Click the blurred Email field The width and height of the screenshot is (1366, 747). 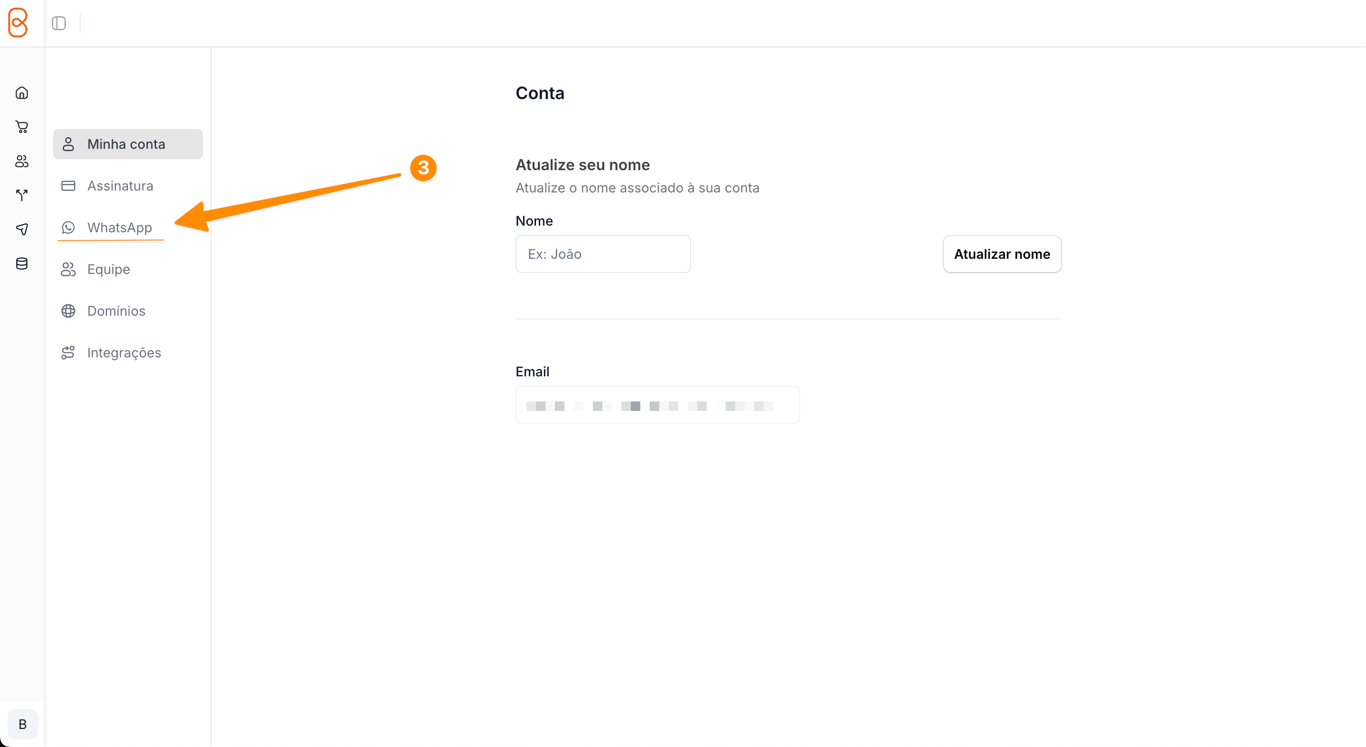pyautogui.click(x=657, y=405)
